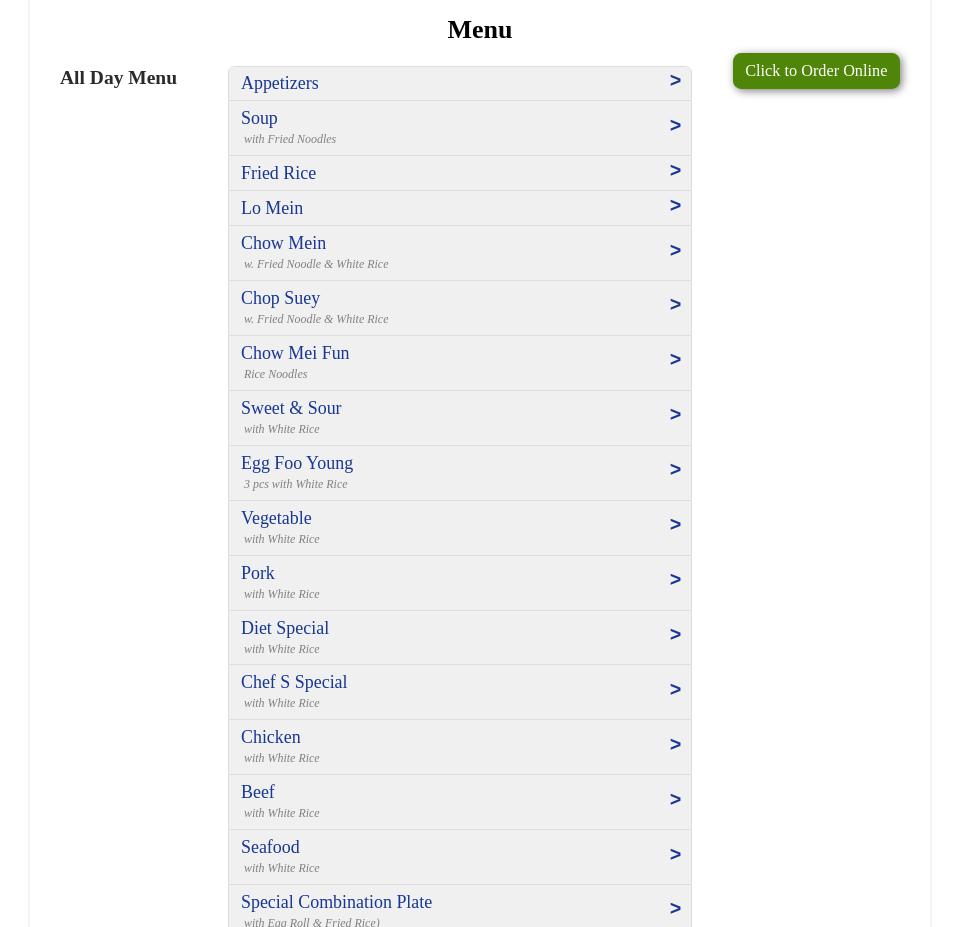Viewport: 960px width, 927px height.
Task: Open the Diet Special menu section
Action: [285, 628]
